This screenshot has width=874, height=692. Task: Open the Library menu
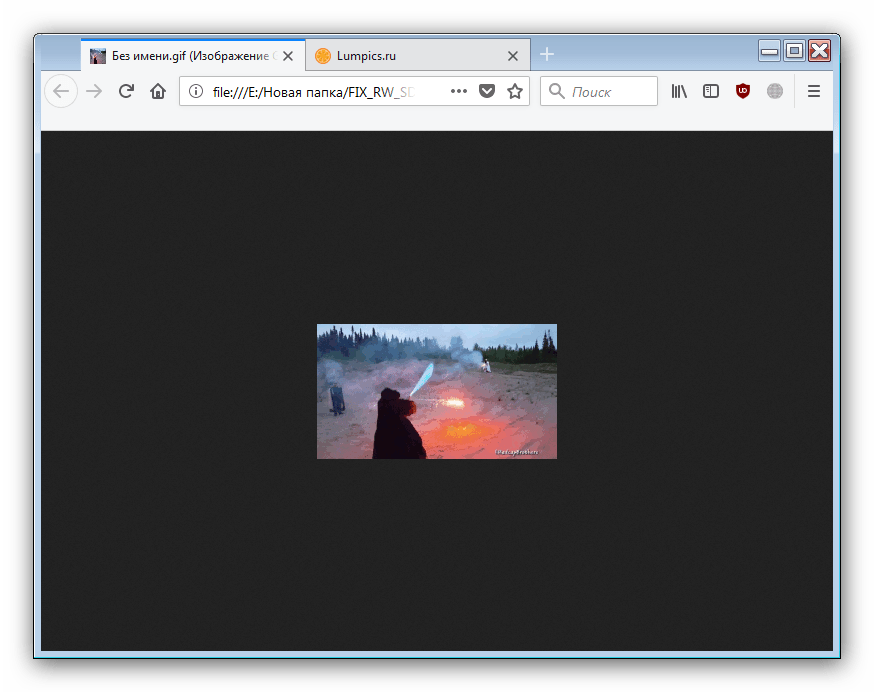click(679, 91)
